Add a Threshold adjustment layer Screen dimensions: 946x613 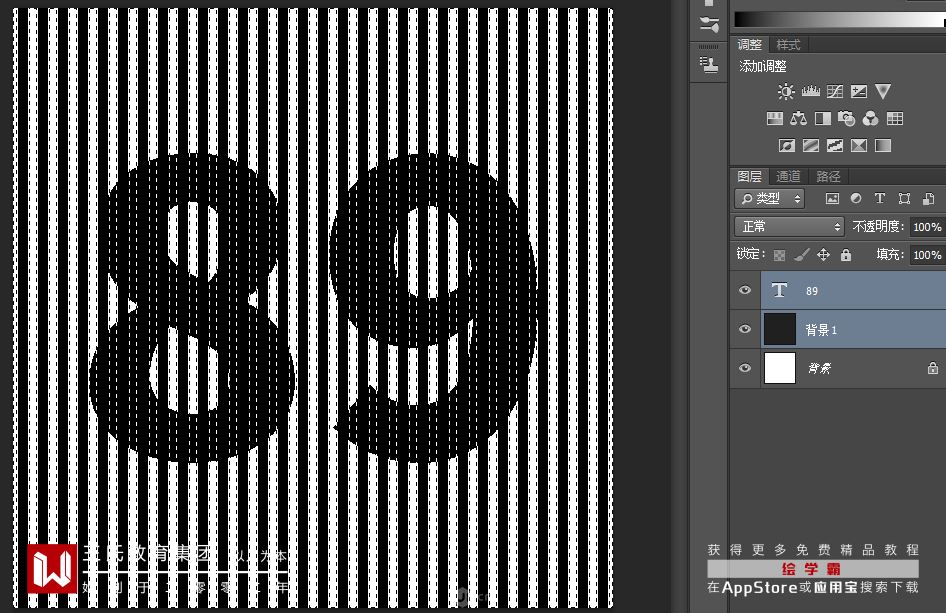click(834, 145)
